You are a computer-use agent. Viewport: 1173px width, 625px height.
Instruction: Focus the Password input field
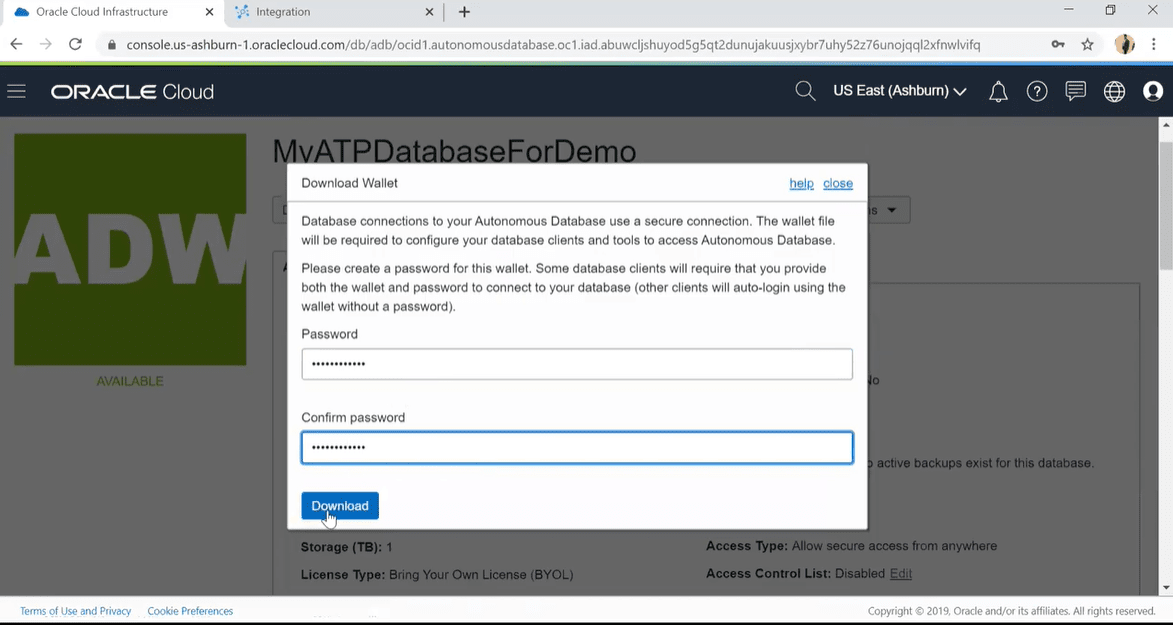coord(577,364)
